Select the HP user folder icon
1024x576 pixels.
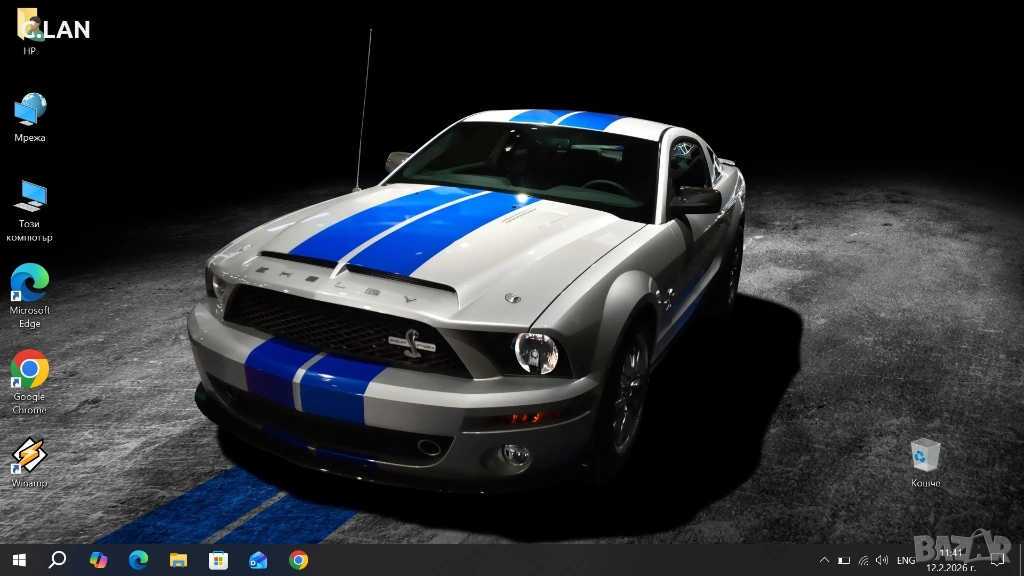pyautogui.click(x=29, y=26)
